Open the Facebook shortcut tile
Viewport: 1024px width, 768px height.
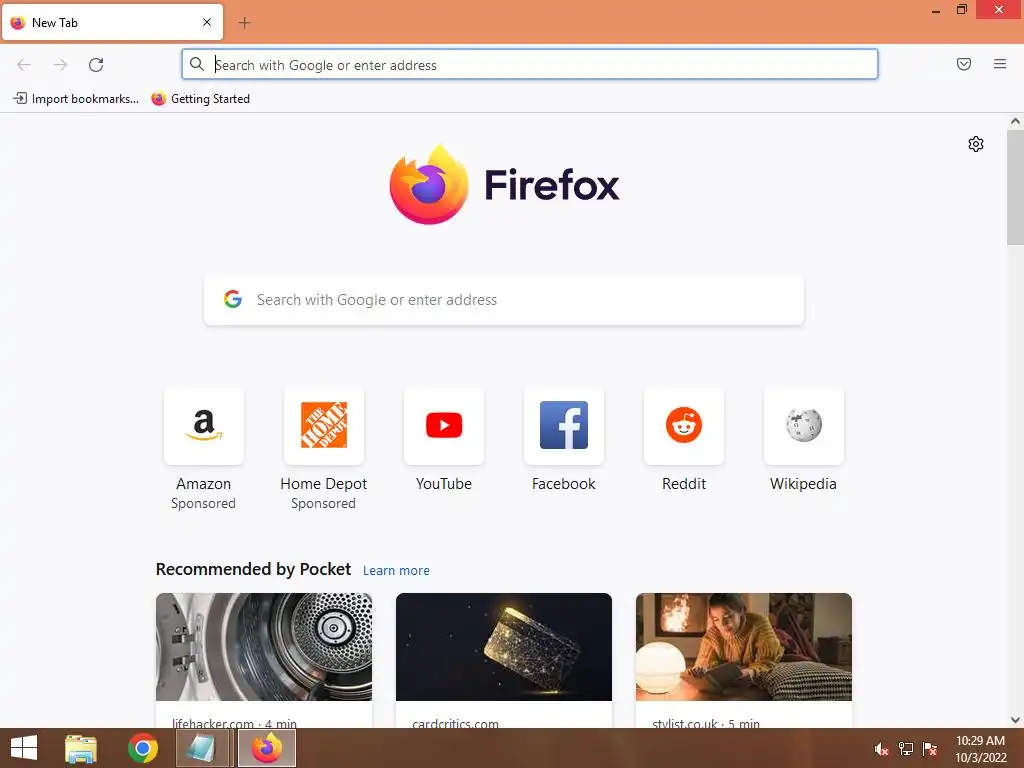564,426
